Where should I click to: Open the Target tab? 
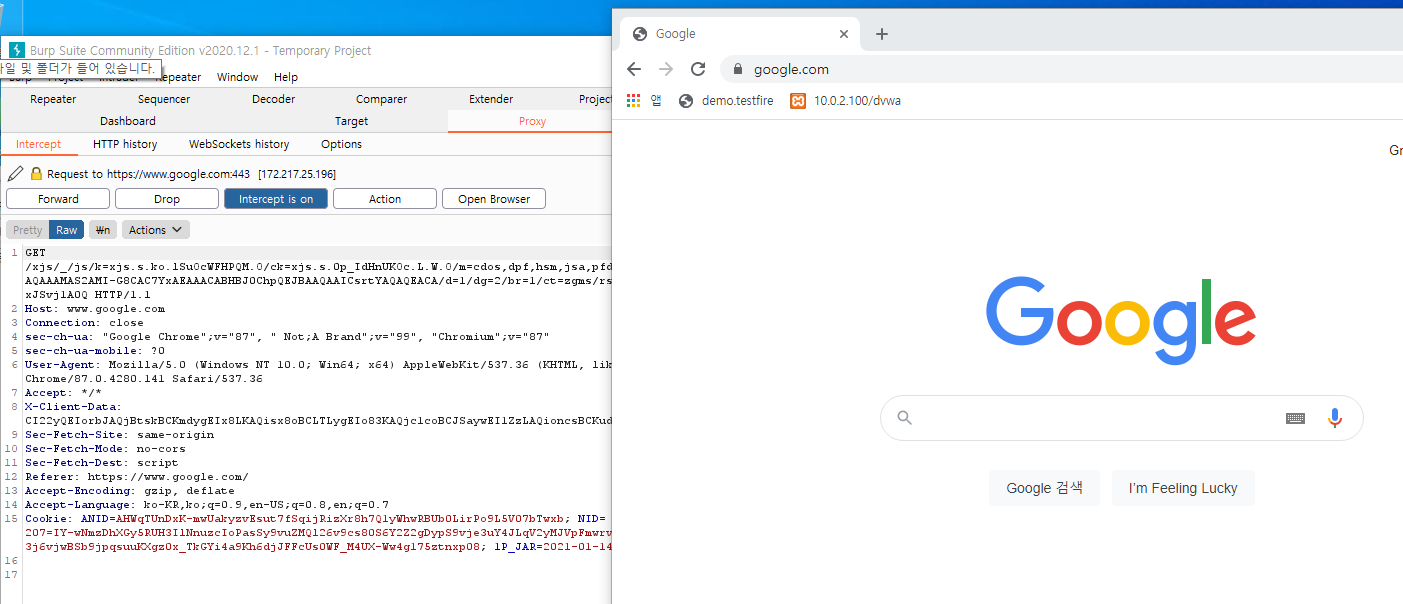coord(351,121)
